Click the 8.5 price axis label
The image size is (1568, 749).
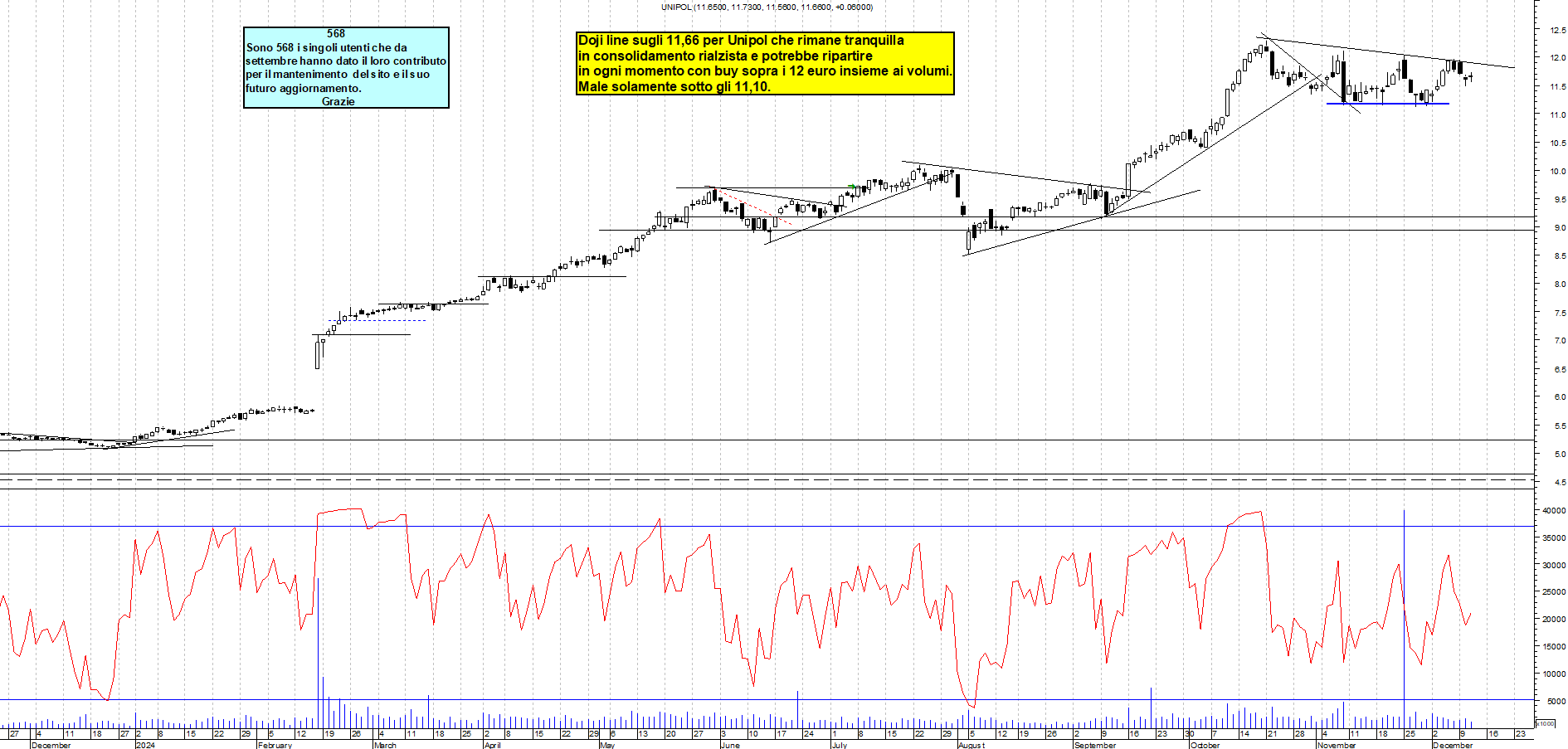pyautogui.click(x=1559, y=255)
